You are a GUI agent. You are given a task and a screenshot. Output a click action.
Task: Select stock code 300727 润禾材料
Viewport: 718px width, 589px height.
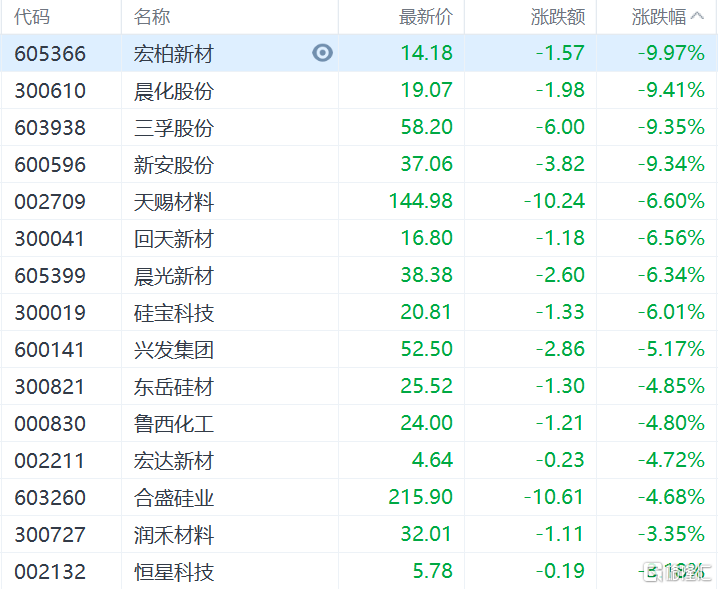click(50, 535)
